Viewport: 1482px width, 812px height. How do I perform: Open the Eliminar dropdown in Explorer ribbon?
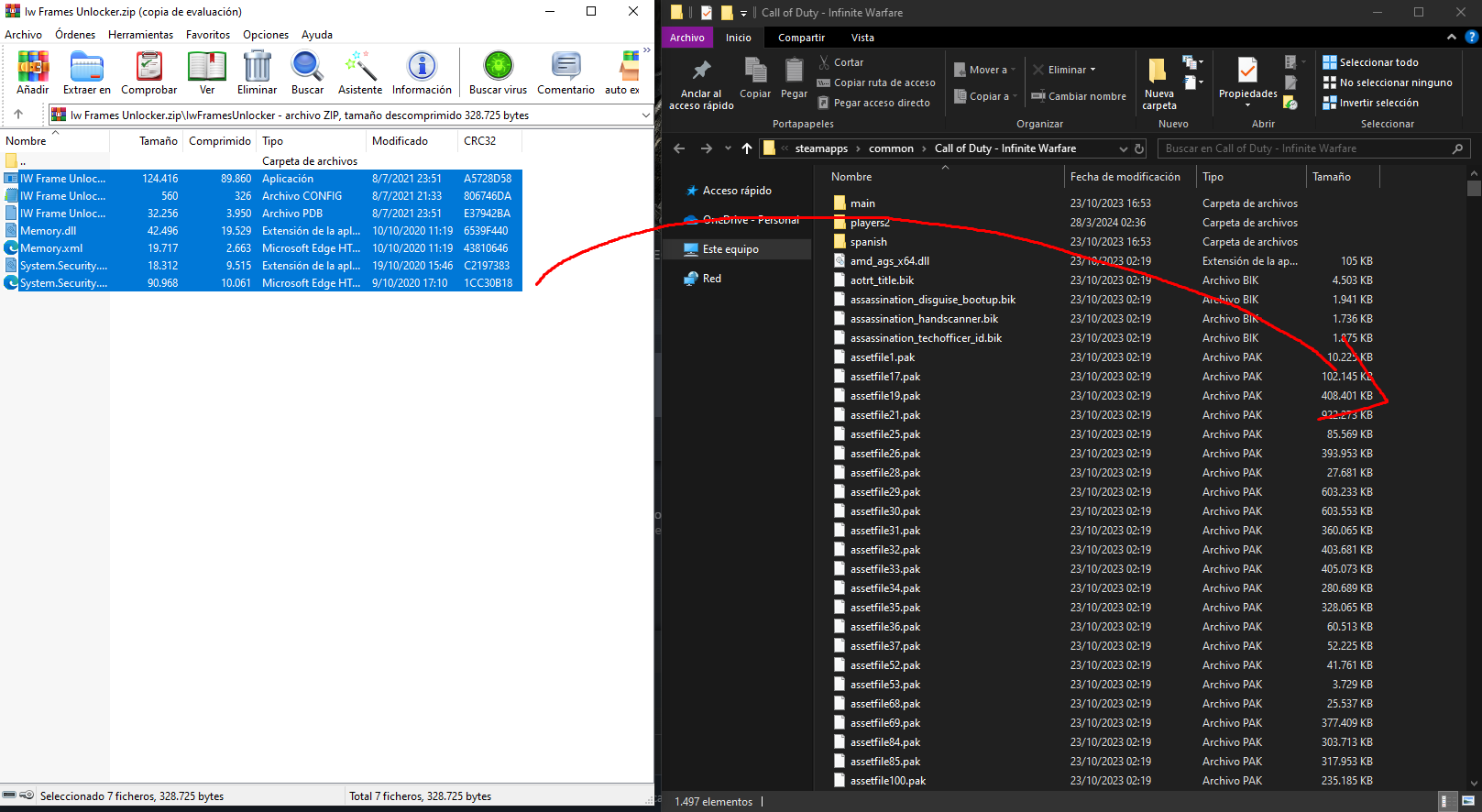[x=1064, y=70]
